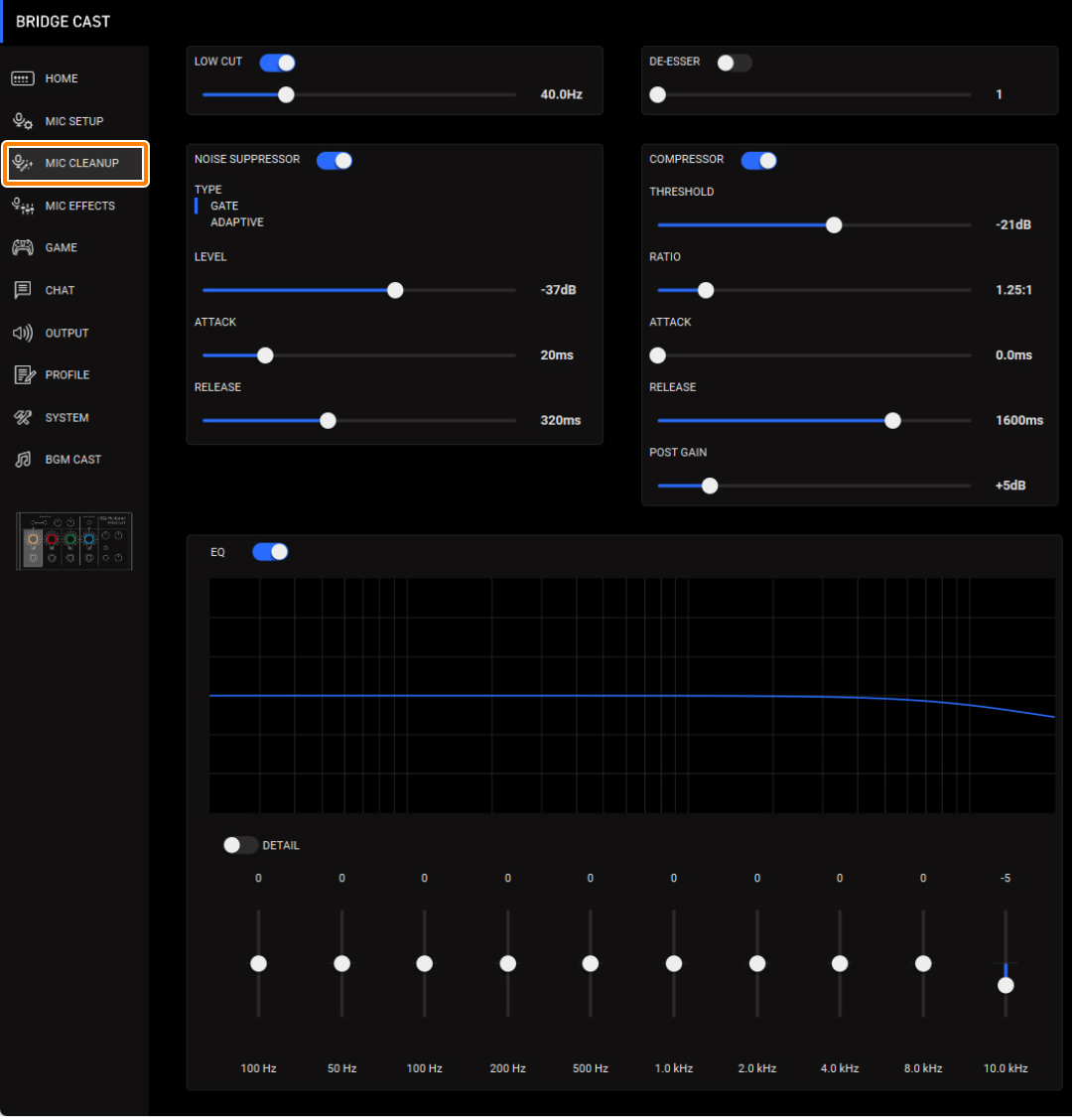Screen dimensions: 1074x1120
Task: Click the GAME controller icon
Action: coord(23,248)
